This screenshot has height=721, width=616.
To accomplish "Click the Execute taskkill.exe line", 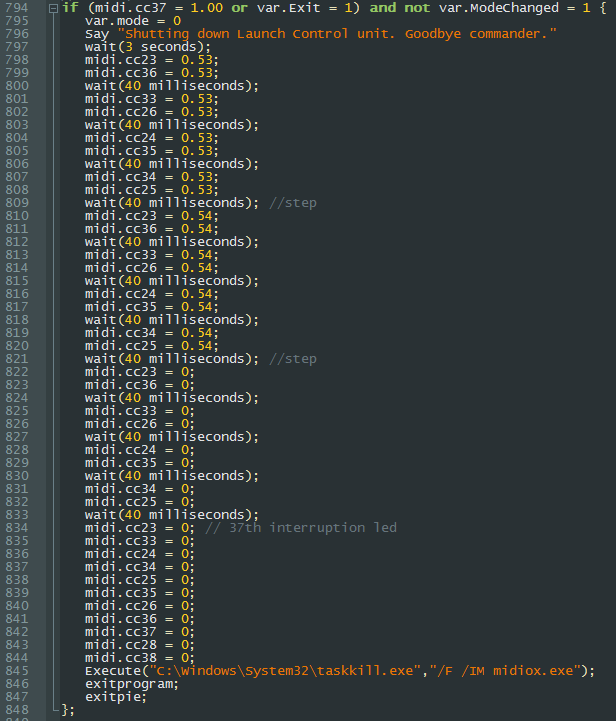I will click(x=340, y=671).
